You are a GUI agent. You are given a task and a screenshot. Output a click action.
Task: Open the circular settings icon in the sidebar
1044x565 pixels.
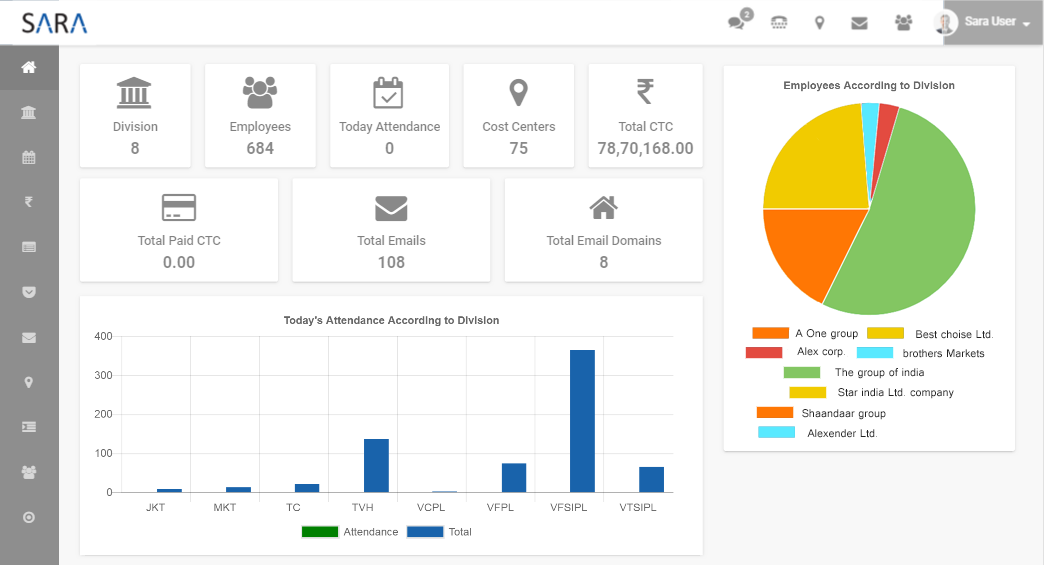29,517
